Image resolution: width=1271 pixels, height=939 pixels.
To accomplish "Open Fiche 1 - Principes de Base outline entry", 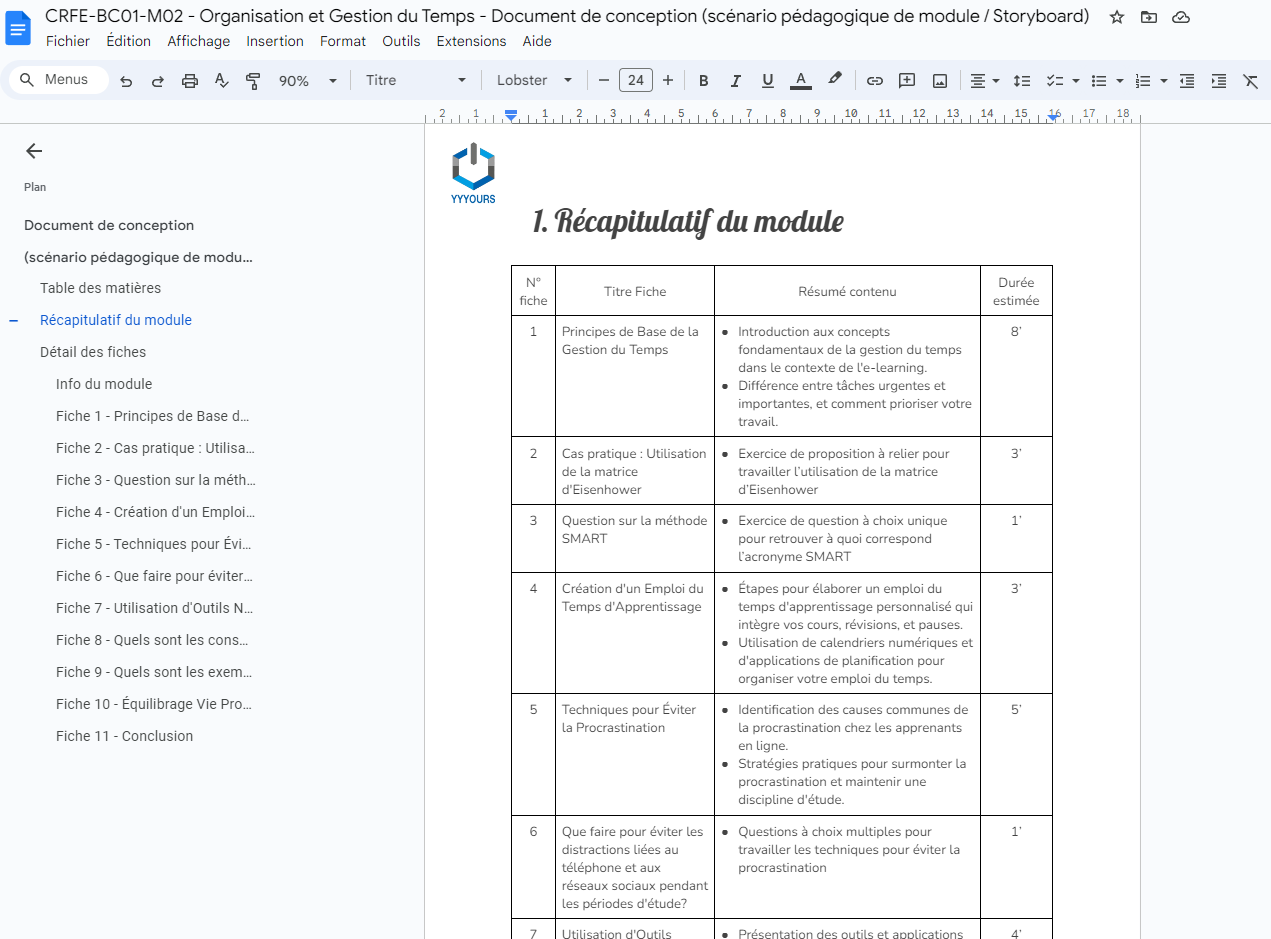I will [x=153, y=416].
